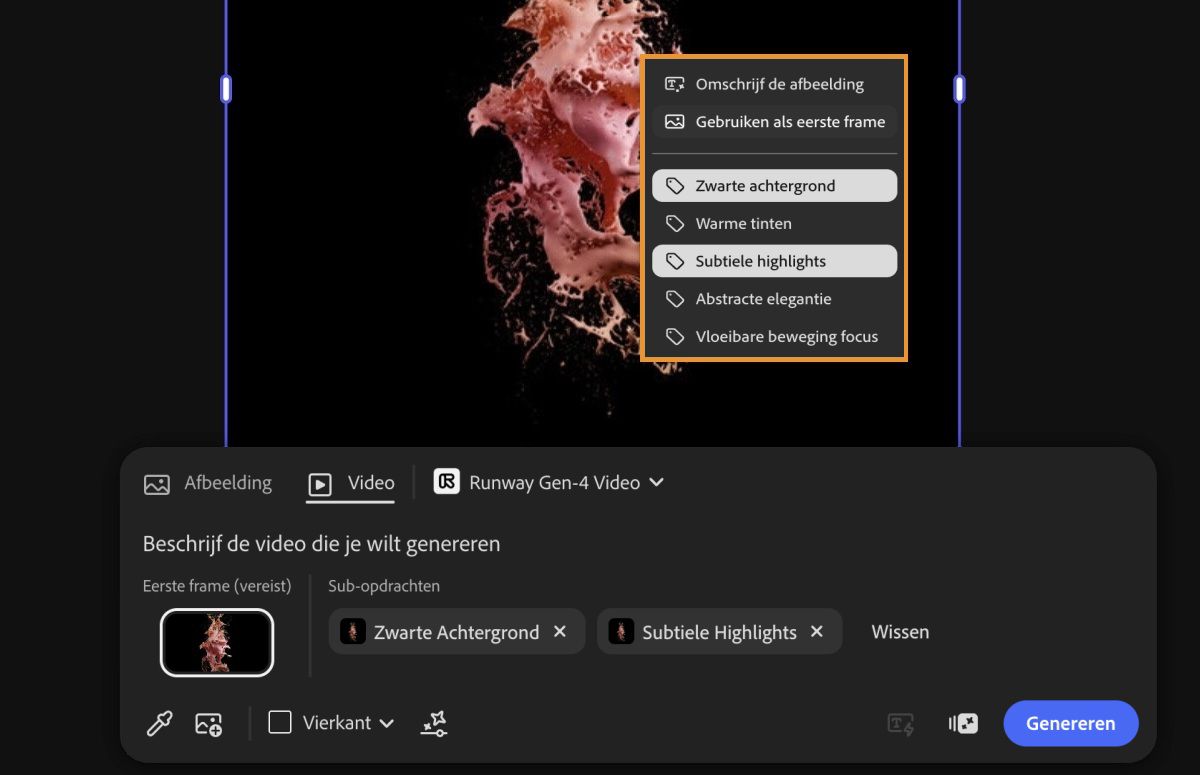Toggle the 'Abstracte elegantie' tag
1200x775 pixels.
click(x=775, y=299)
